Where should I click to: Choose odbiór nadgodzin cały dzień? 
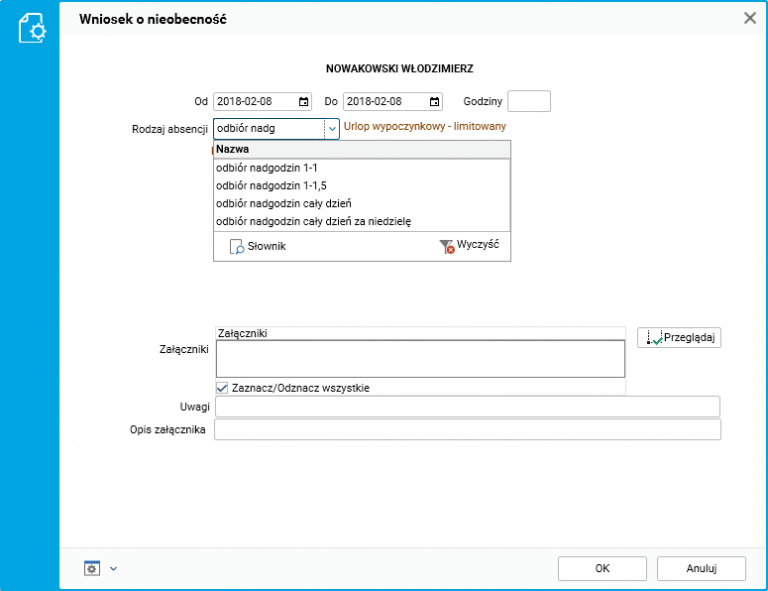[x=362, y=203]
